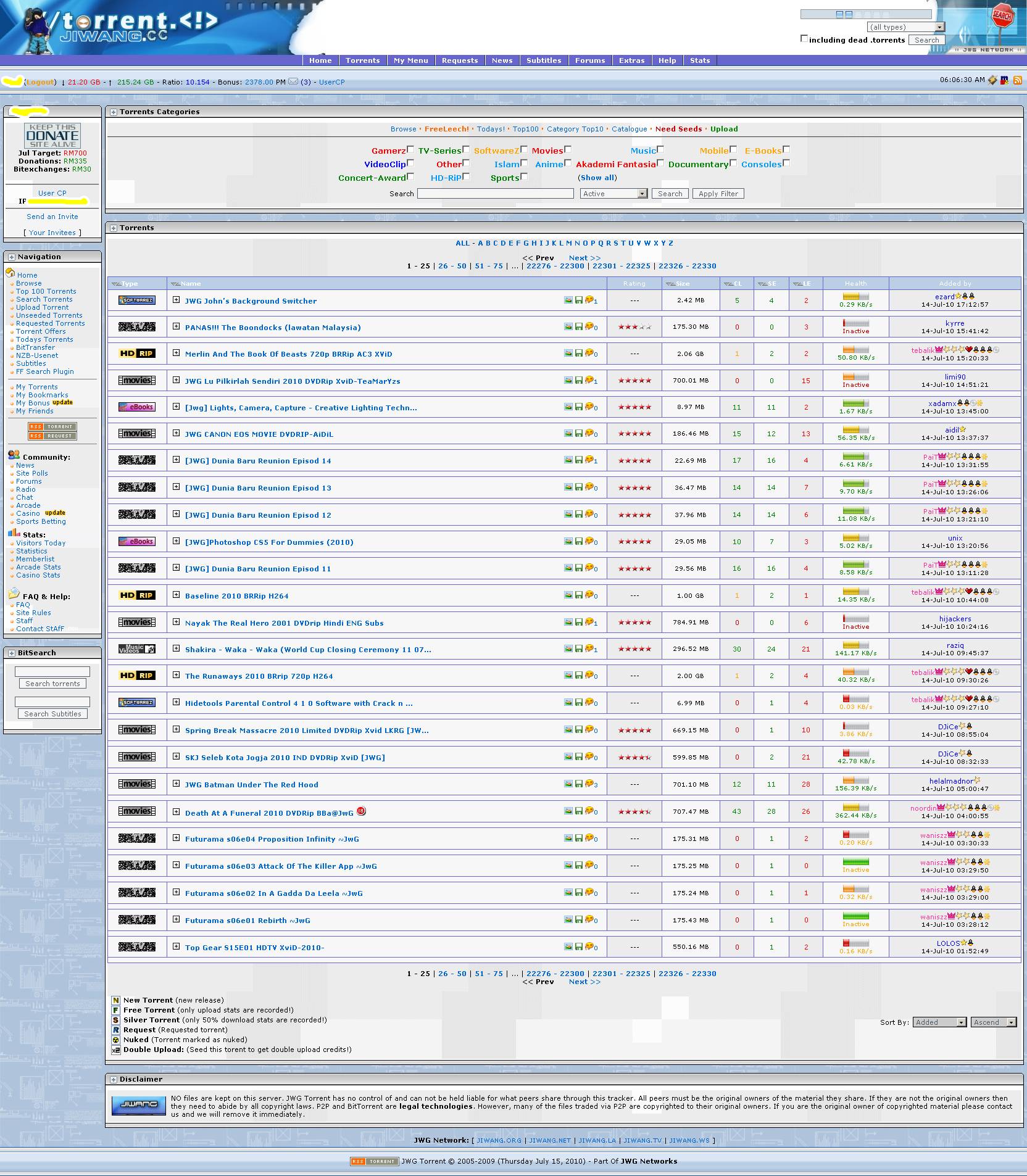The width and height of the screenshot is (1027, 1176).
Task: Click the image icon in the Merlin row
Action: point(568,353)
